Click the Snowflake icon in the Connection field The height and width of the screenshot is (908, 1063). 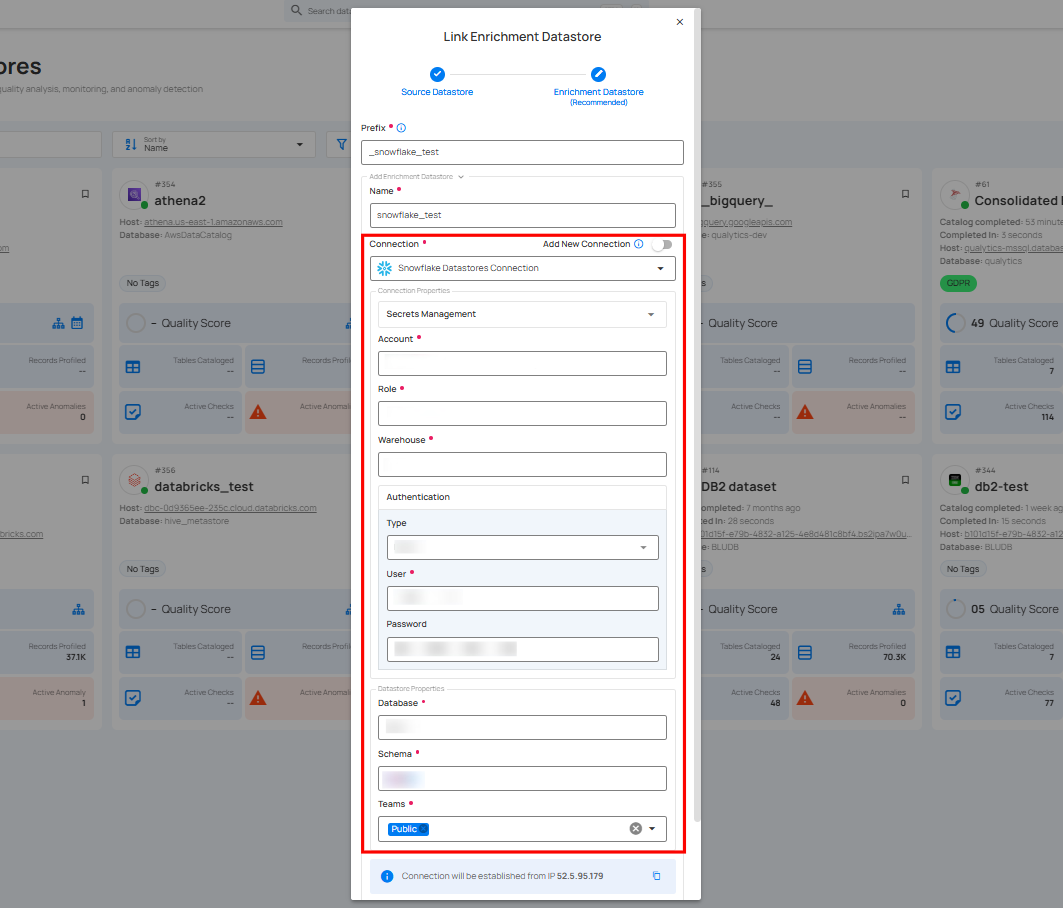pos(385,268)
